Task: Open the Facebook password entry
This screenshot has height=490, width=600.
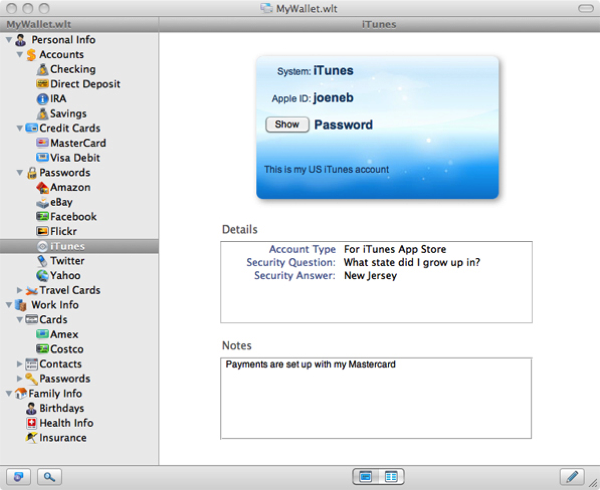Action: (73, 216)
